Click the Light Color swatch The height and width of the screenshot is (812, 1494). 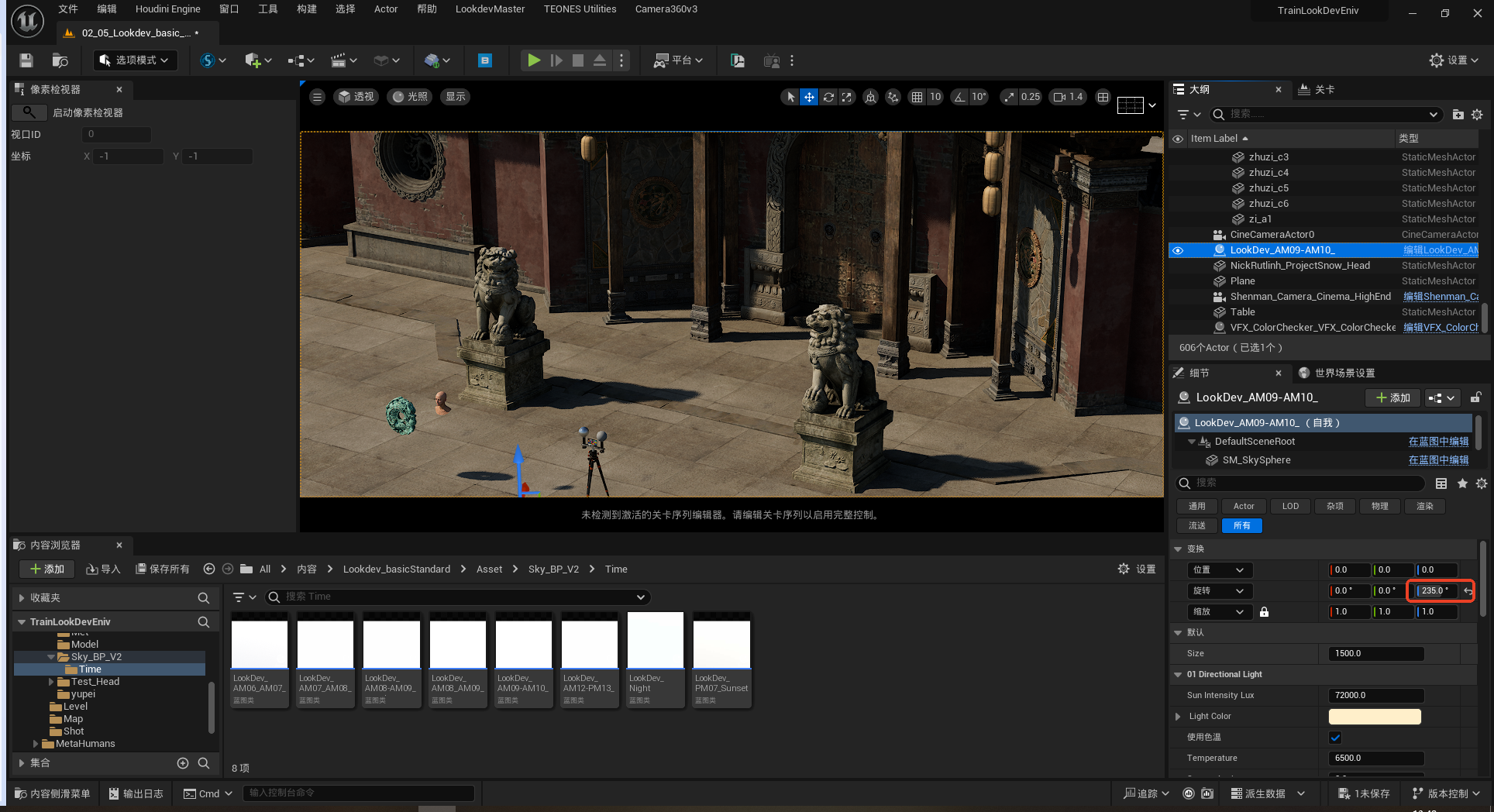tap(1375, 717)
